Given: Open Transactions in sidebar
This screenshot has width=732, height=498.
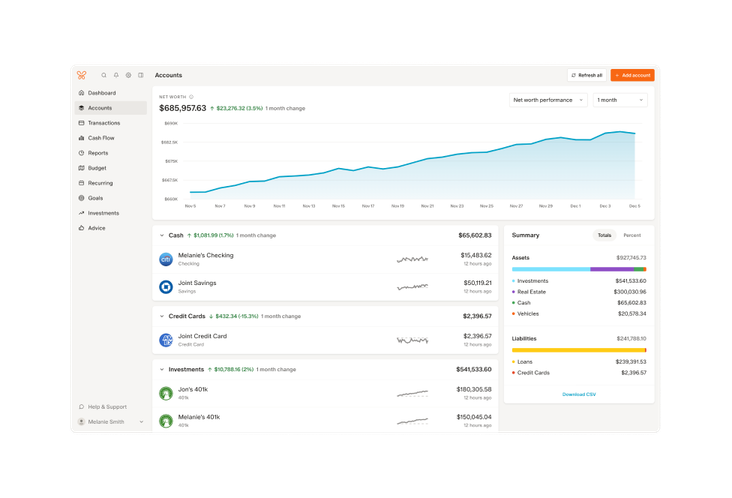Looking at the screenshot, I should click(111, 123).
